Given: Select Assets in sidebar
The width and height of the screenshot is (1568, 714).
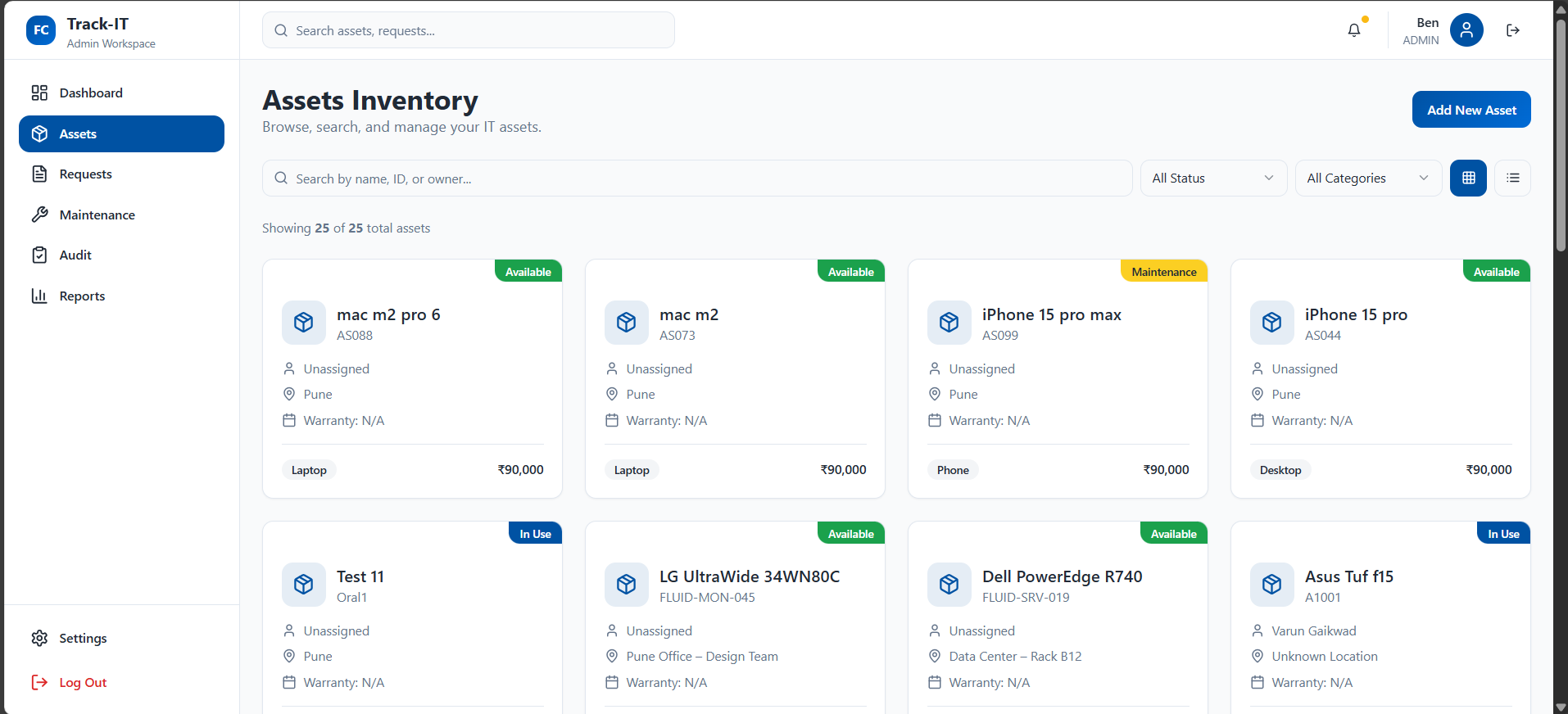Looking at the screenshot, I should [x=121, y=133].
